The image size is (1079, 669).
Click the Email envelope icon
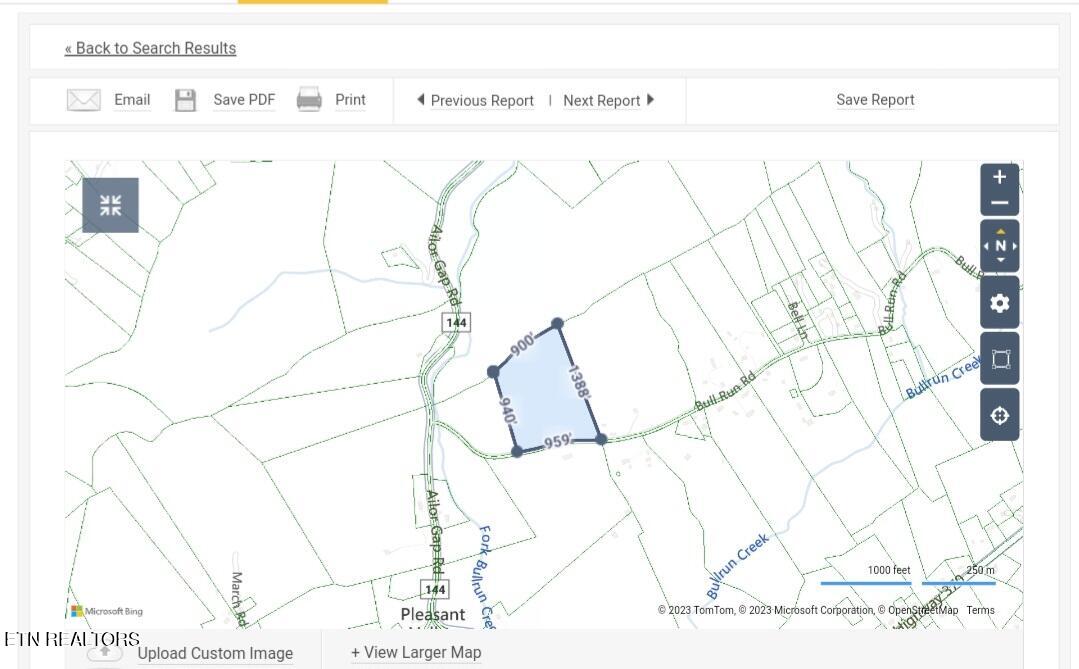(84, 99)
